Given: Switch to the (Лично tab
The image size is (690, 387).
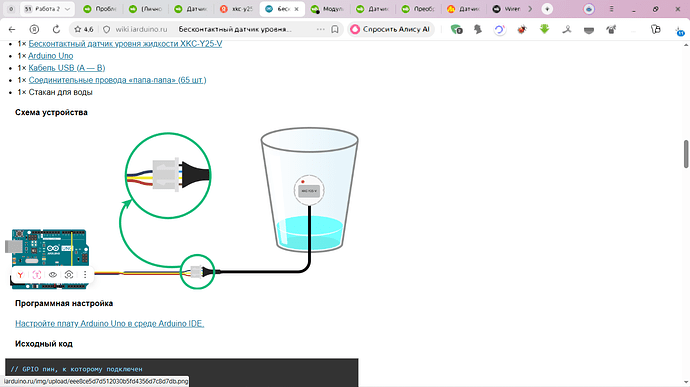Looking at the screenshot, I should [x=146, y=9].
